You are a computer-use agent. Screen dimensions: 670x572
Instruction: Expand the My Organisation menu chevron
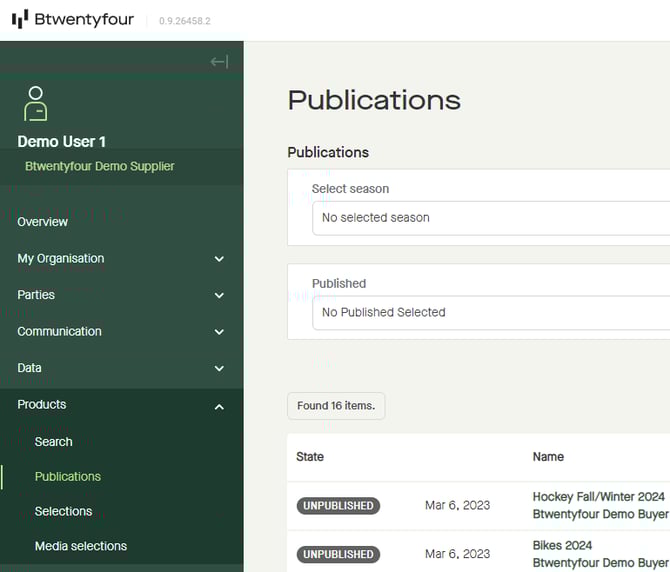click(x=219, y=259)
